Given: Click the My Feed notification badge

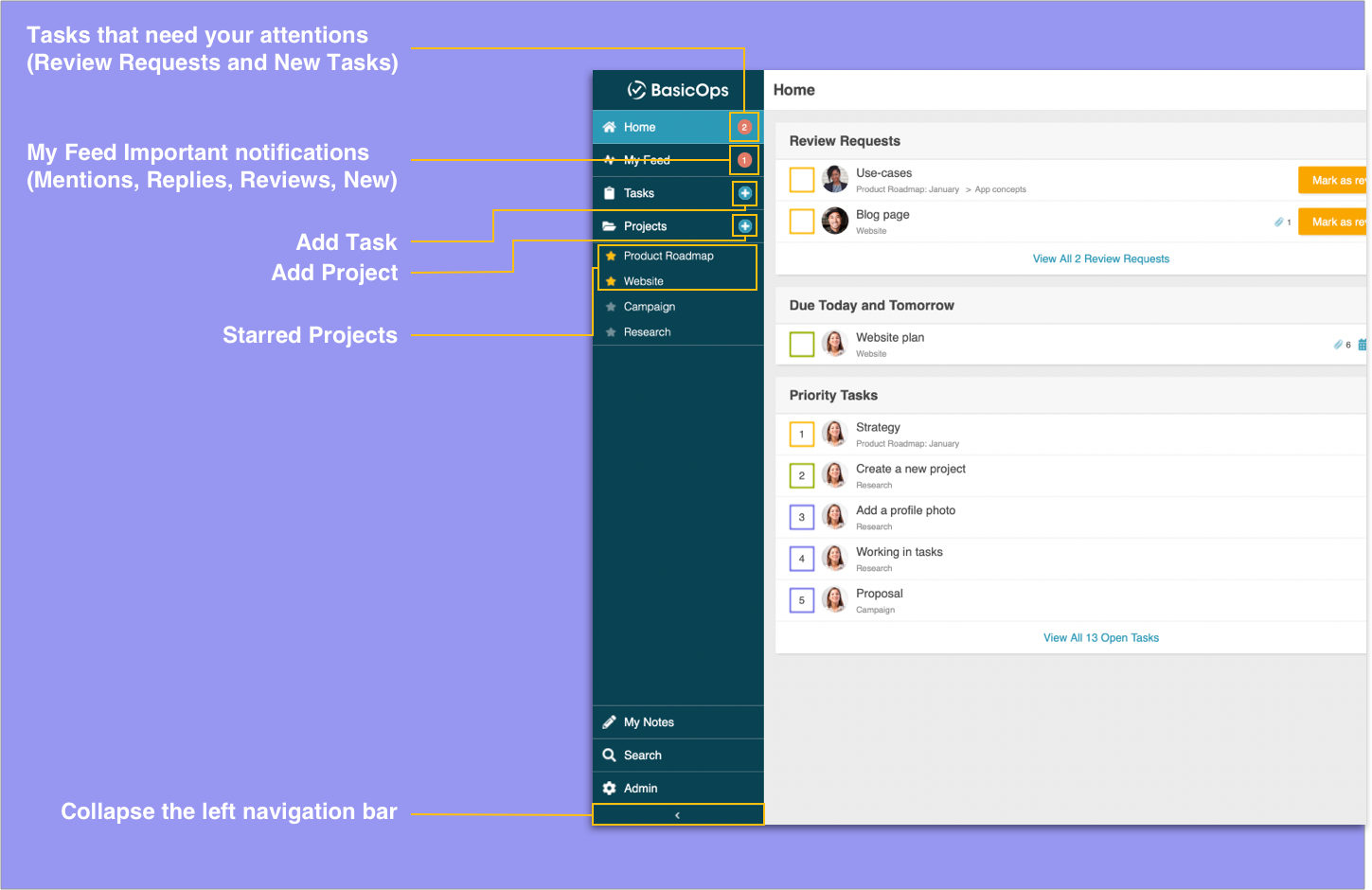Looking at the screenshot, I should tap(744, 160).
